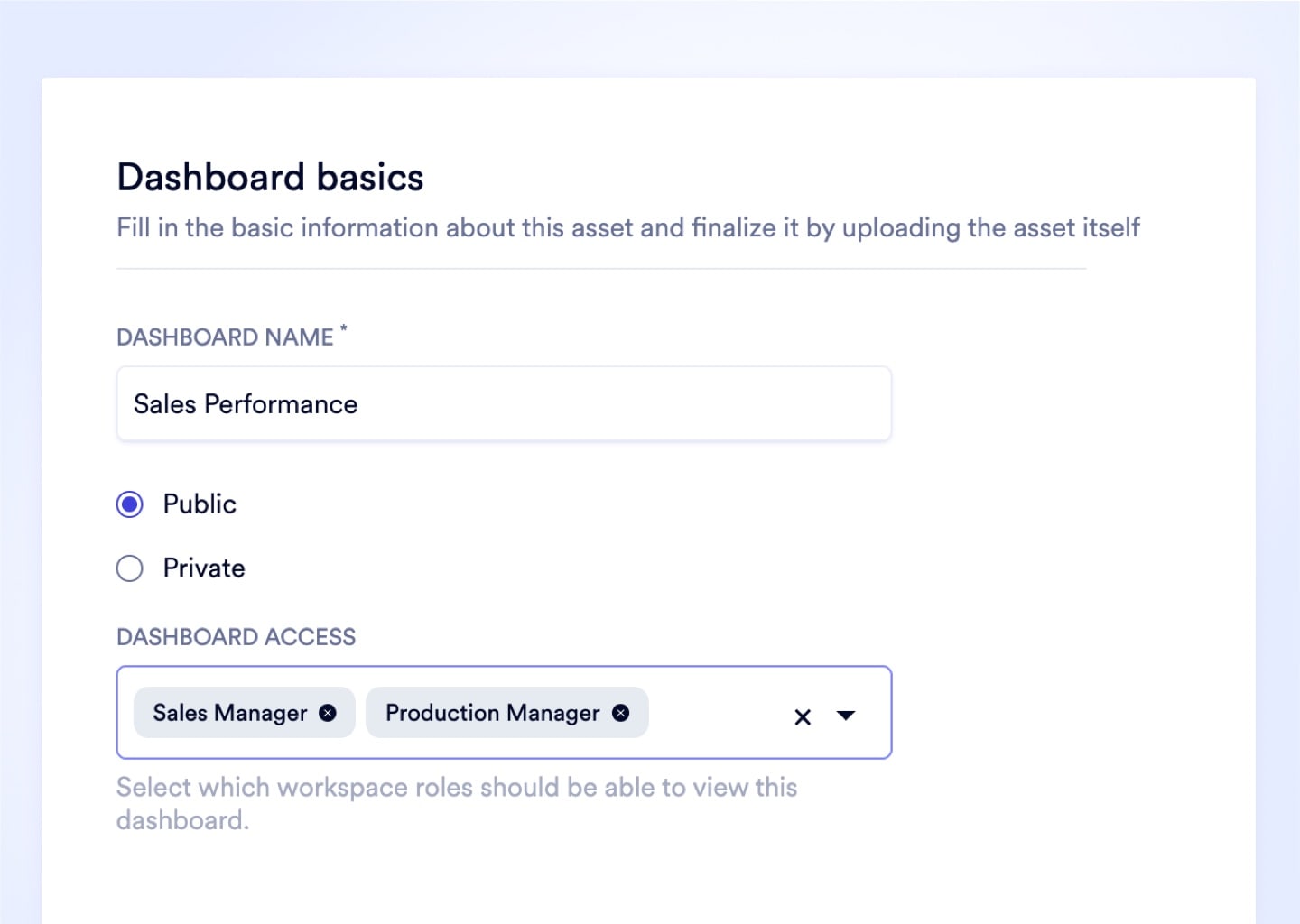Screen dimensions: 1300x924
Task: Remove the Production Manager role chip
Action: 621,713
